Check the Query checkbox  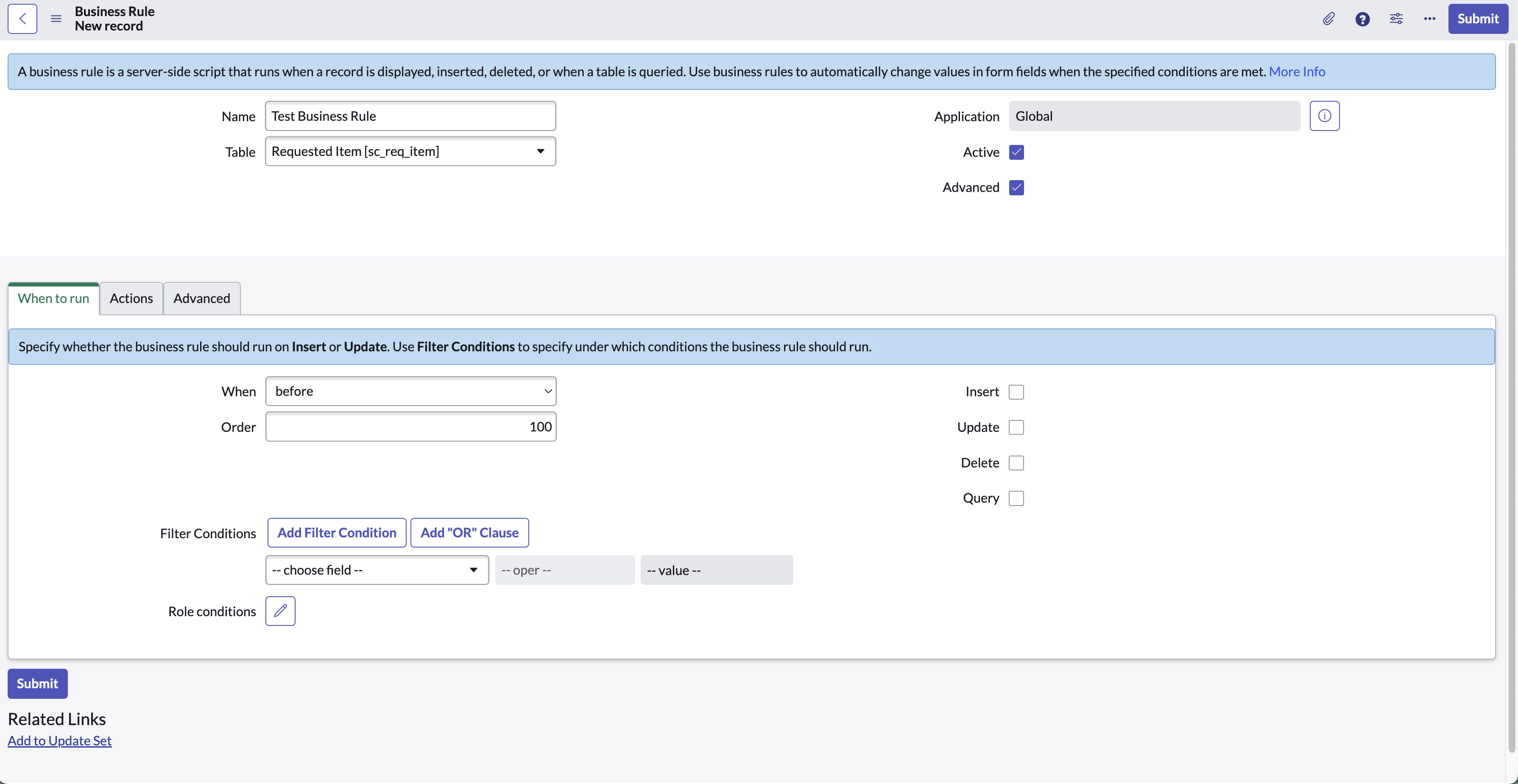[1016, 498]
